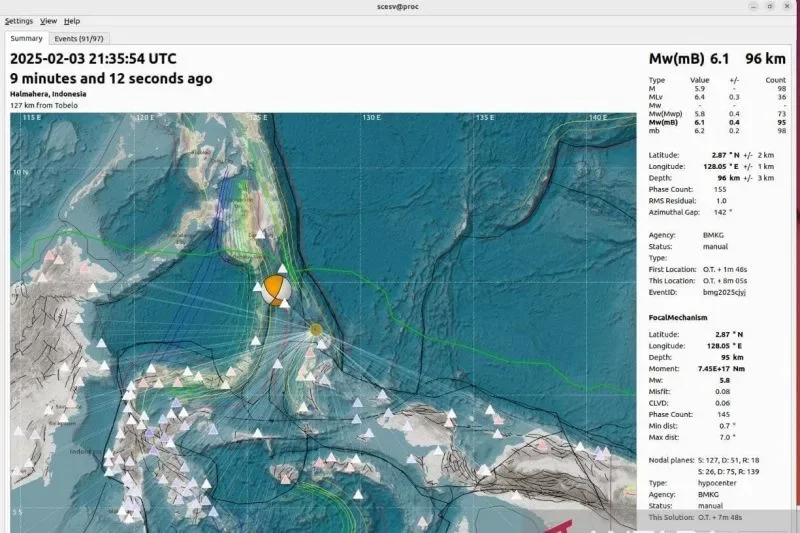Open the Help menu
Image resolution: width=800 pixels, height=533 pixels.
[72, 21]
